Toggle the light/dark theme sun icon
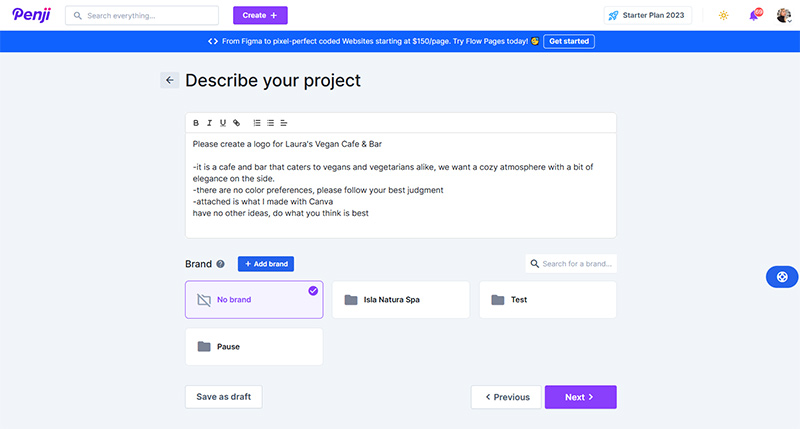This screenshot has height=429, width=800. [x=723, y=15]
